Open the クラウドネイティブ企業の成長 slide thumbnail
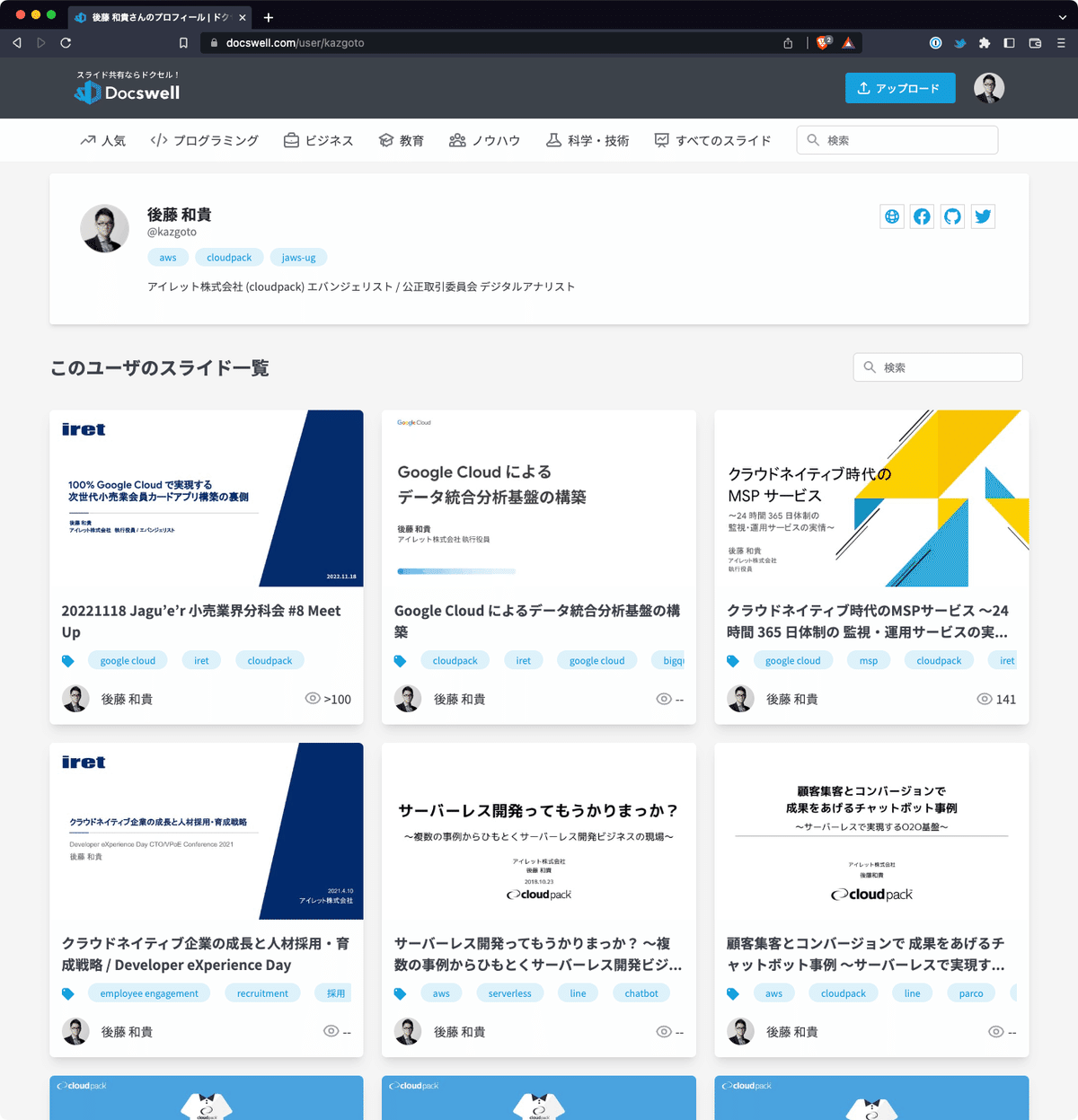Screen dimensions: 1078x1120 (x=207, y=831)
